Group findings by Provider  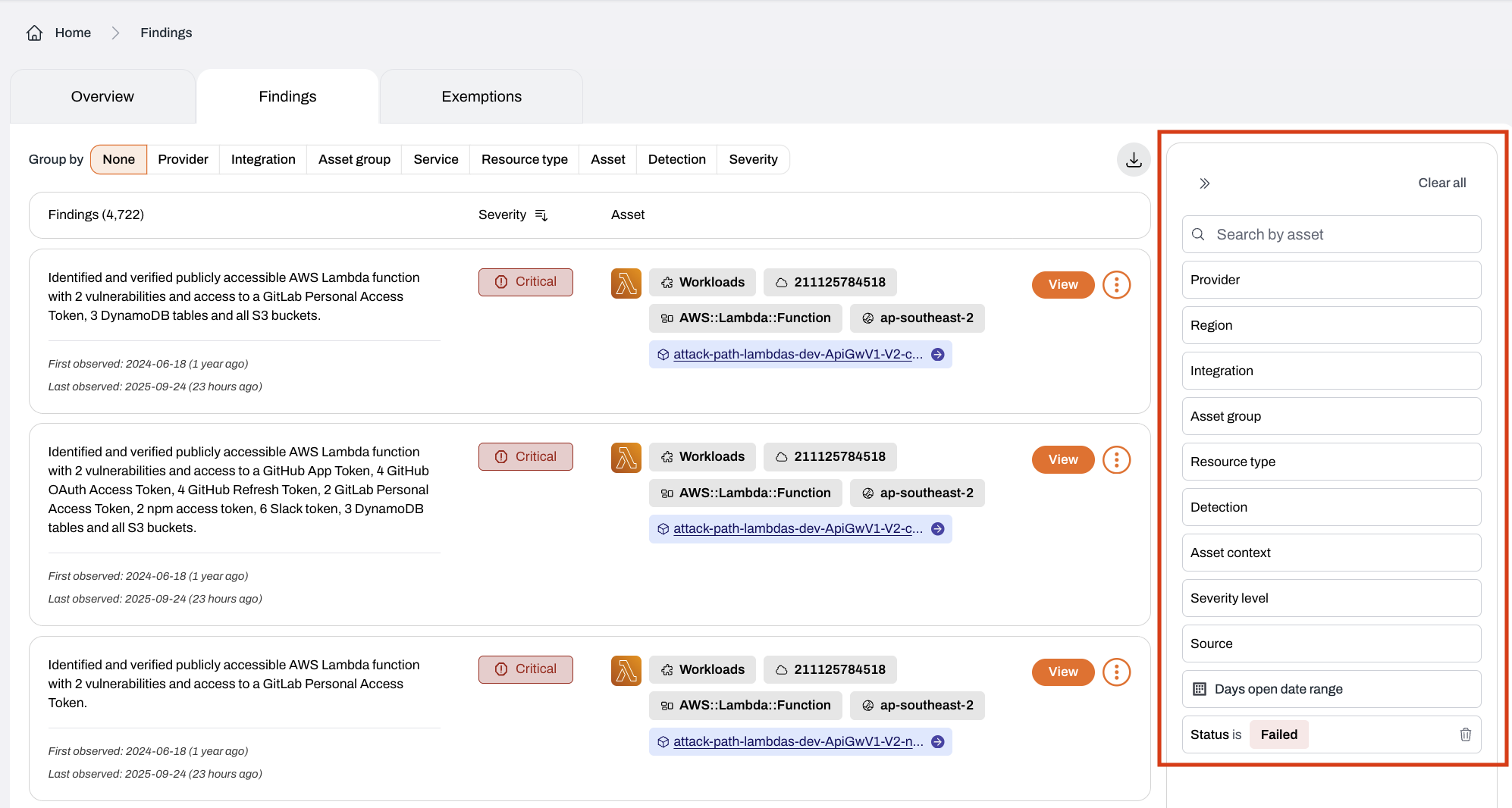(183, 159)
